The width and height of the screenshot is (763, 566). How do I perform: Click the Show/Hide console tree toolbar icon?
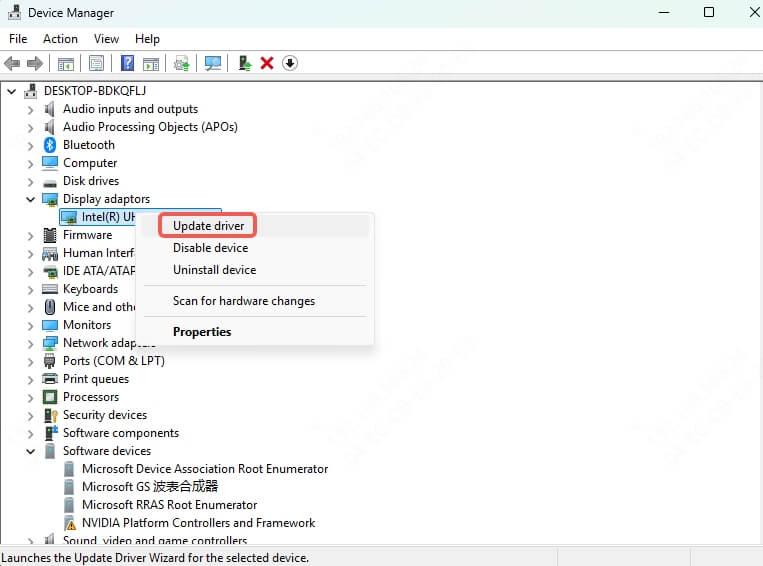(66, 63)
